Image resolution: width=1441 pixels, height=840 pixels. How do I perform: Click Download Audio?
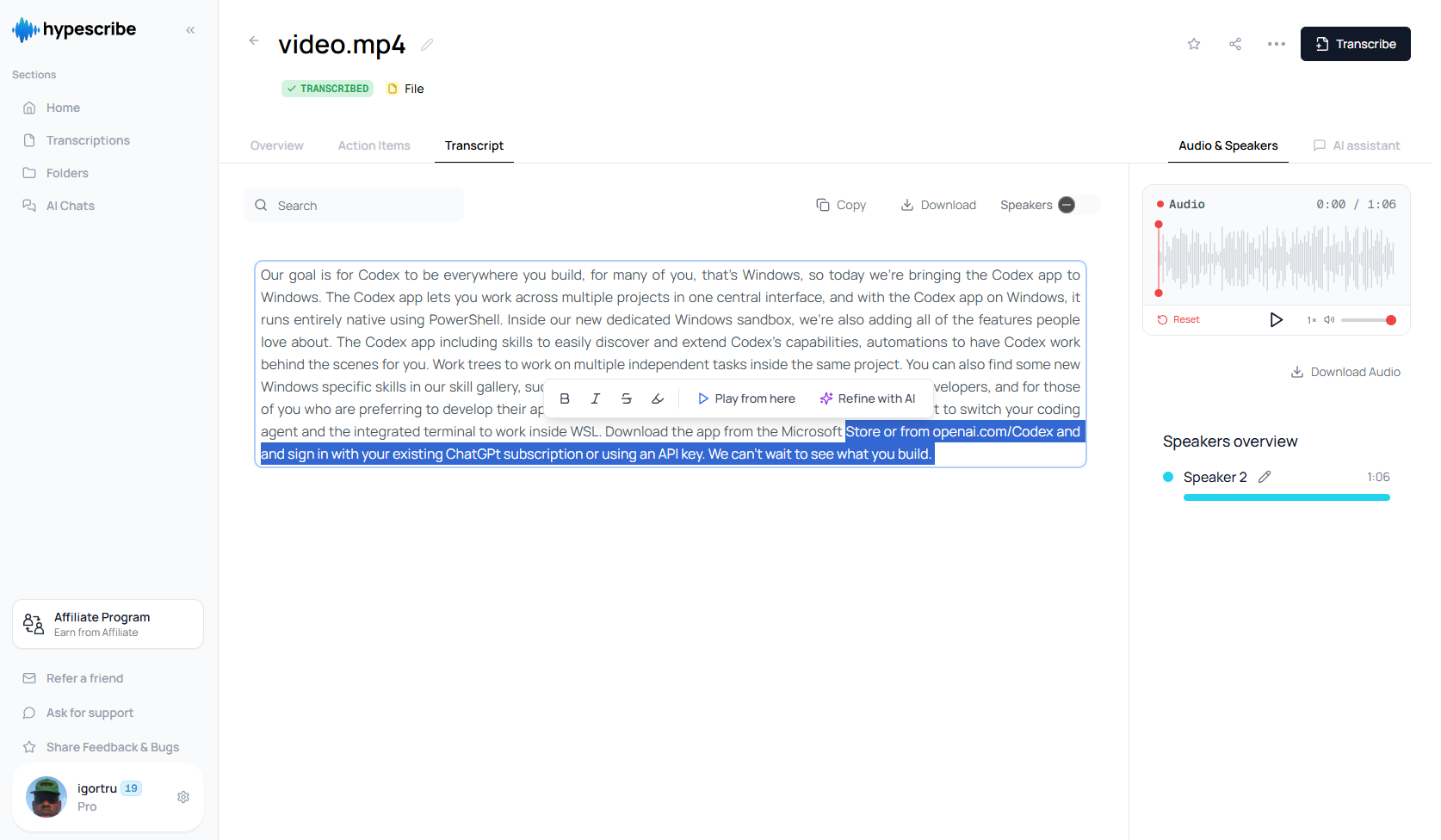tap(1345, 372)
